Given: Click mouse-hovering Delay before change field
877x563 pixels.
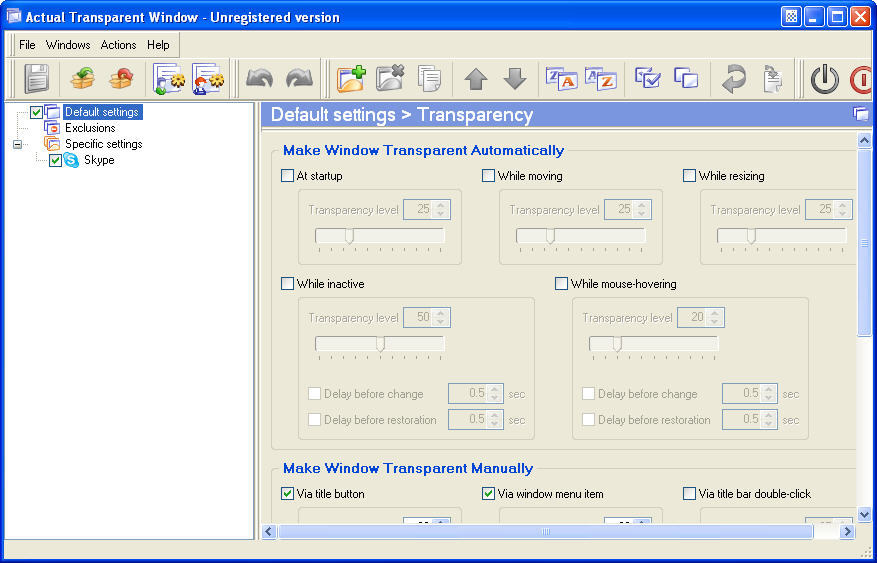Looking at the screenshot, I should point(749,394).
